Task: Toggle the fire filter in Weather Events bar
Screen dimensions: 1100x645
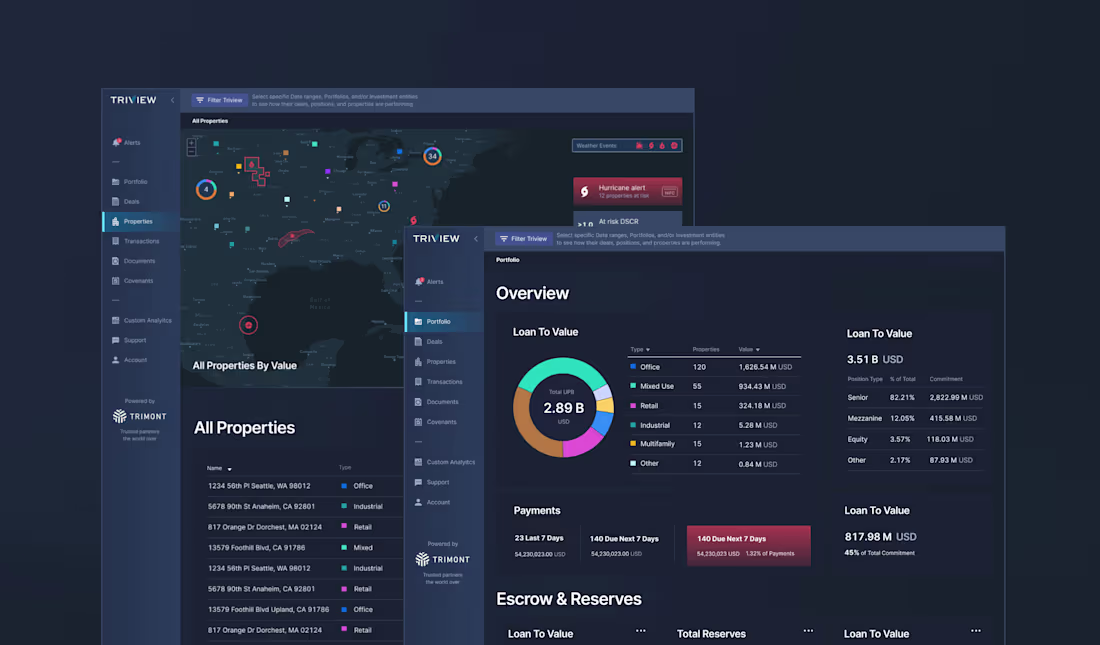Action: click(x=640, y=146)
